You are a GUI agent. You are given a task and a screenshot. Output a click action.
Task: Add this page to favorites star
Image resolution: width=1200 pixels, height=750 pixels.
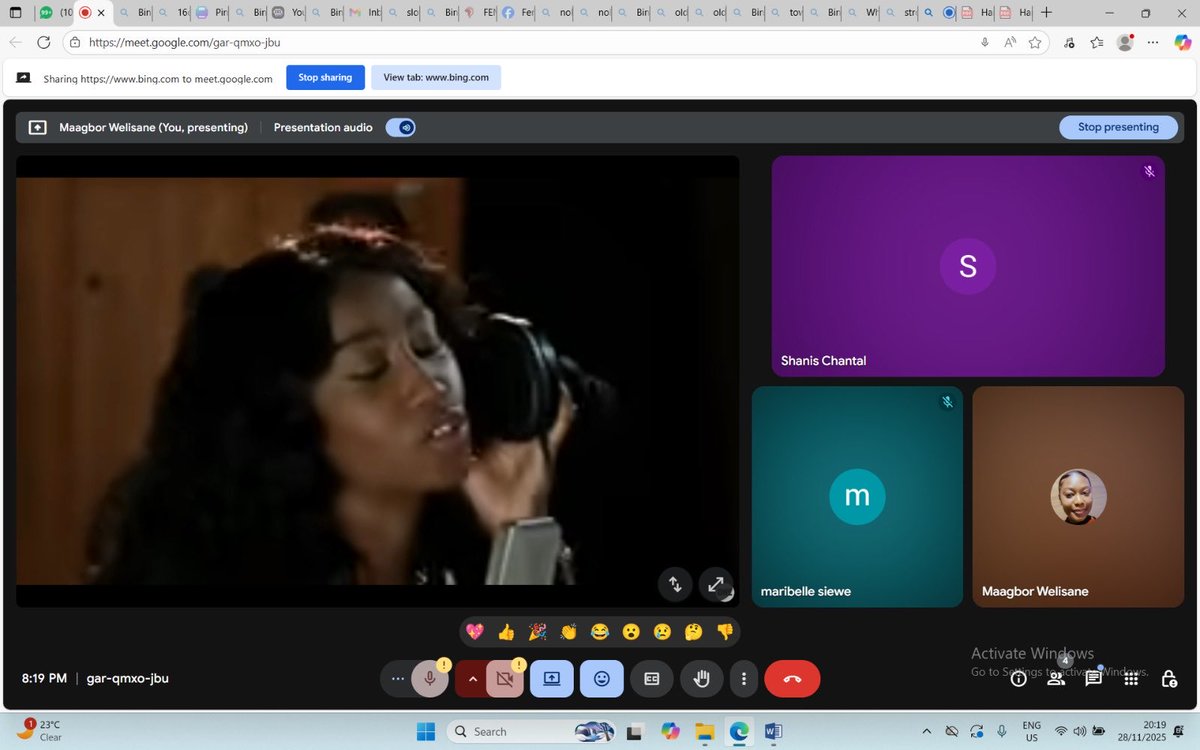point(1035,43)
